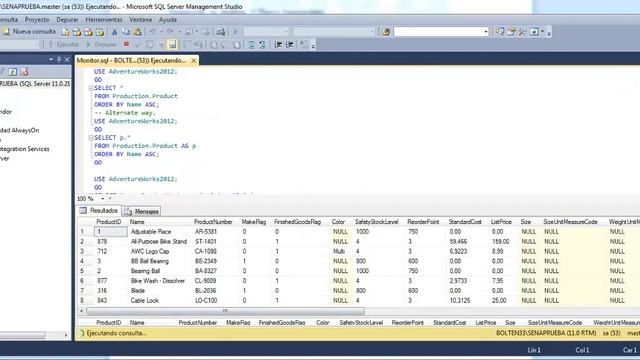Screen dimensions: 640x360
Task: Click the search combo box input field
Action: pos(438,32)
